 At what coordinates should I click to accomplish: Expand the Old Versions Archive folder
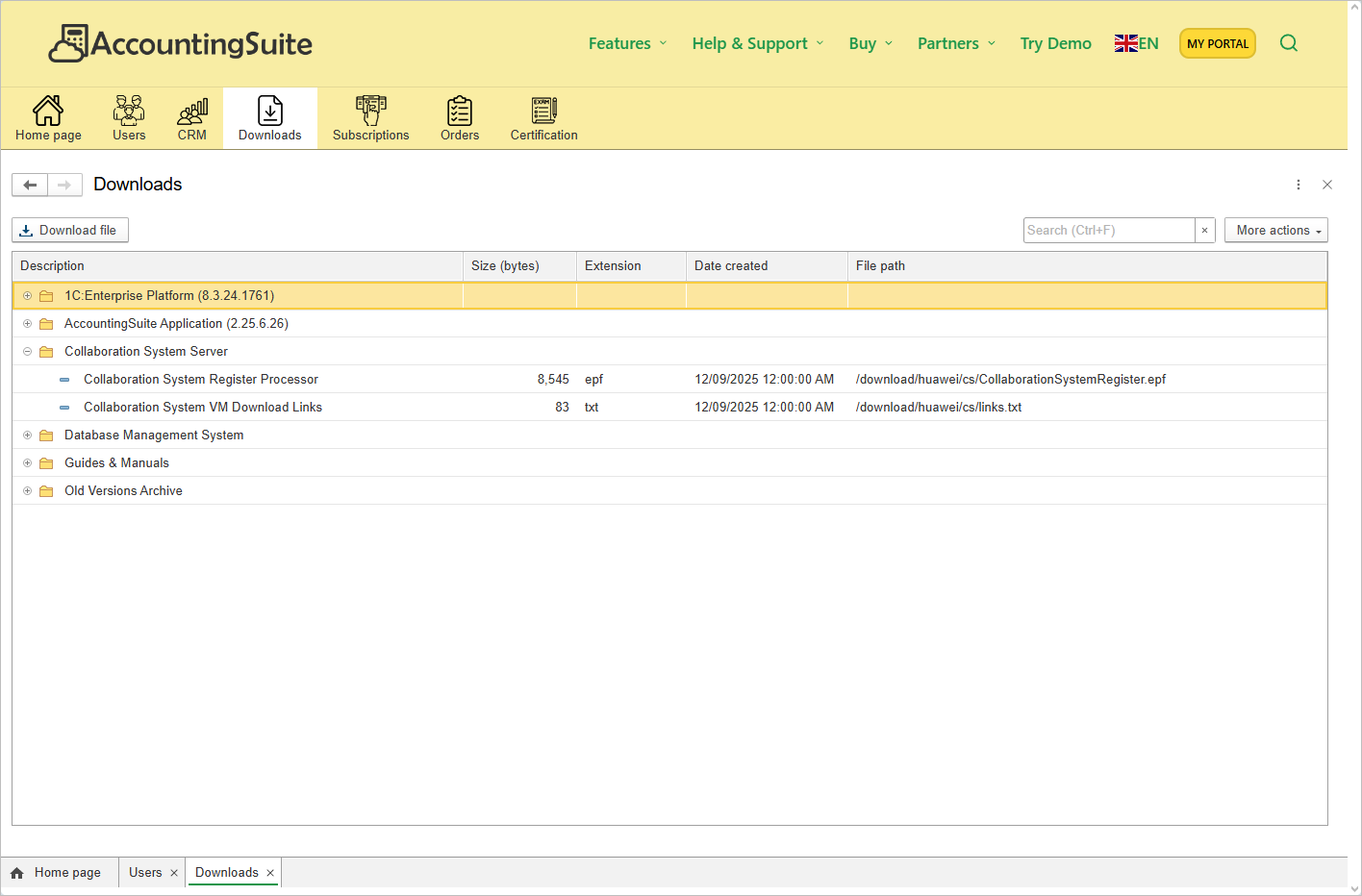click(27, 491)
